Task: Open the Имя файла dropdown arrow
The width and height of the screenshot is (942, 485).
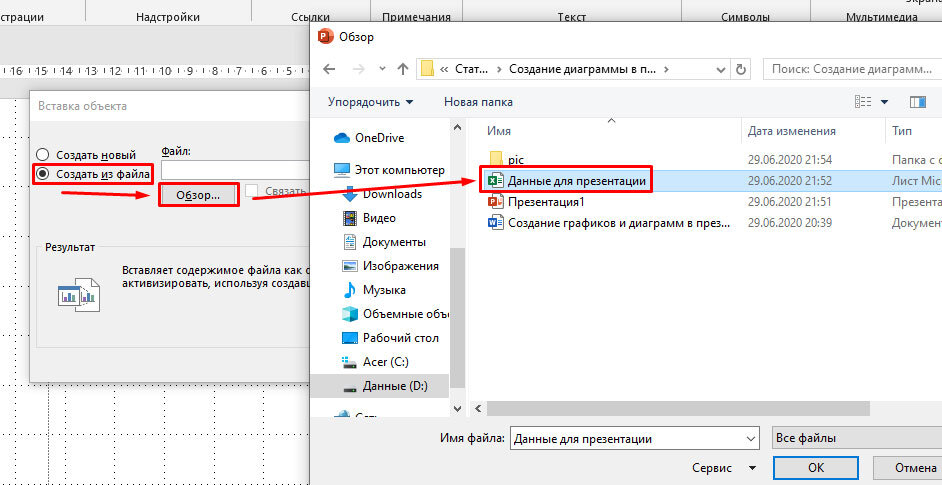Action: pos(750,439)
